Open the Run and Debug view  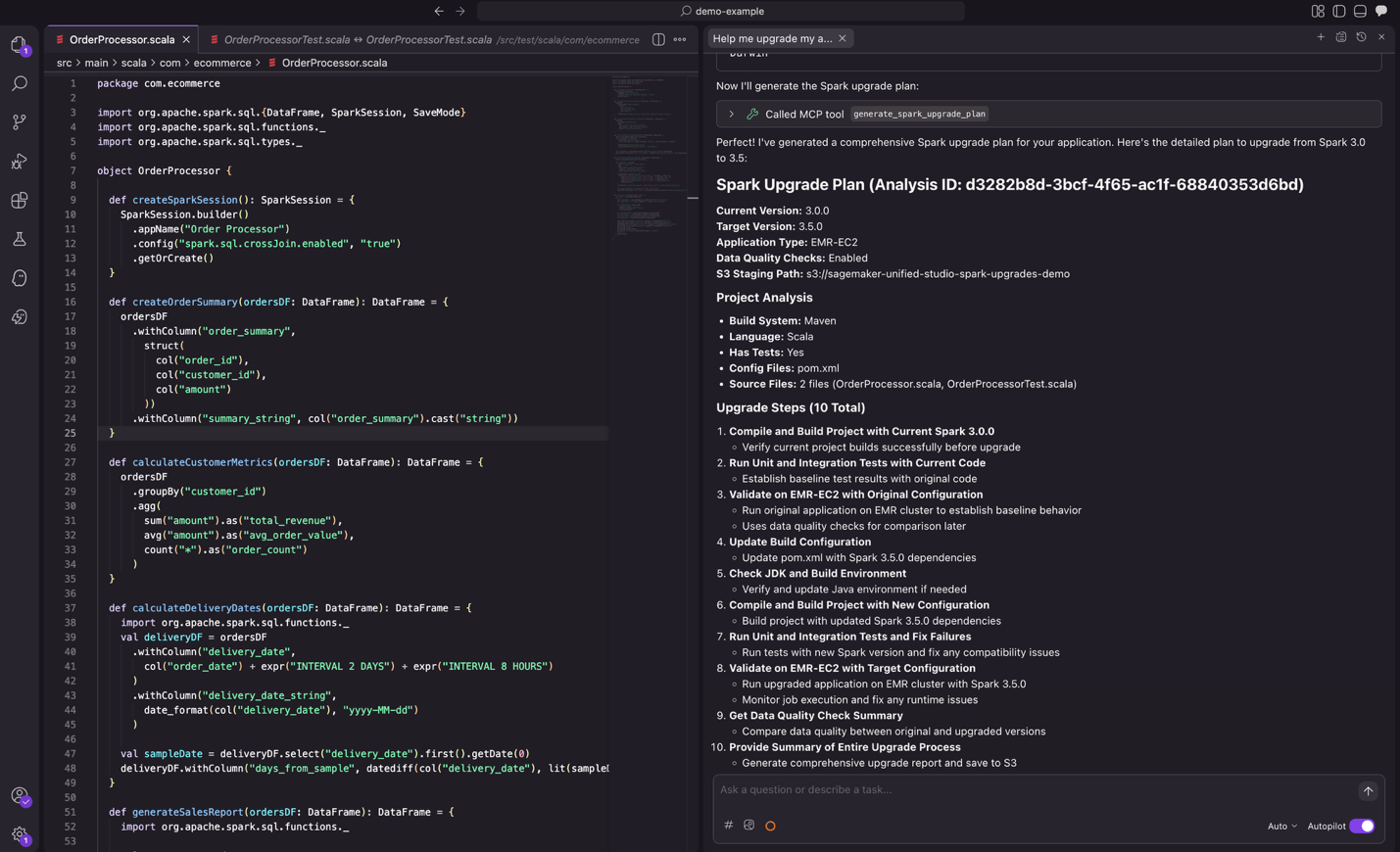pos(19,162)
